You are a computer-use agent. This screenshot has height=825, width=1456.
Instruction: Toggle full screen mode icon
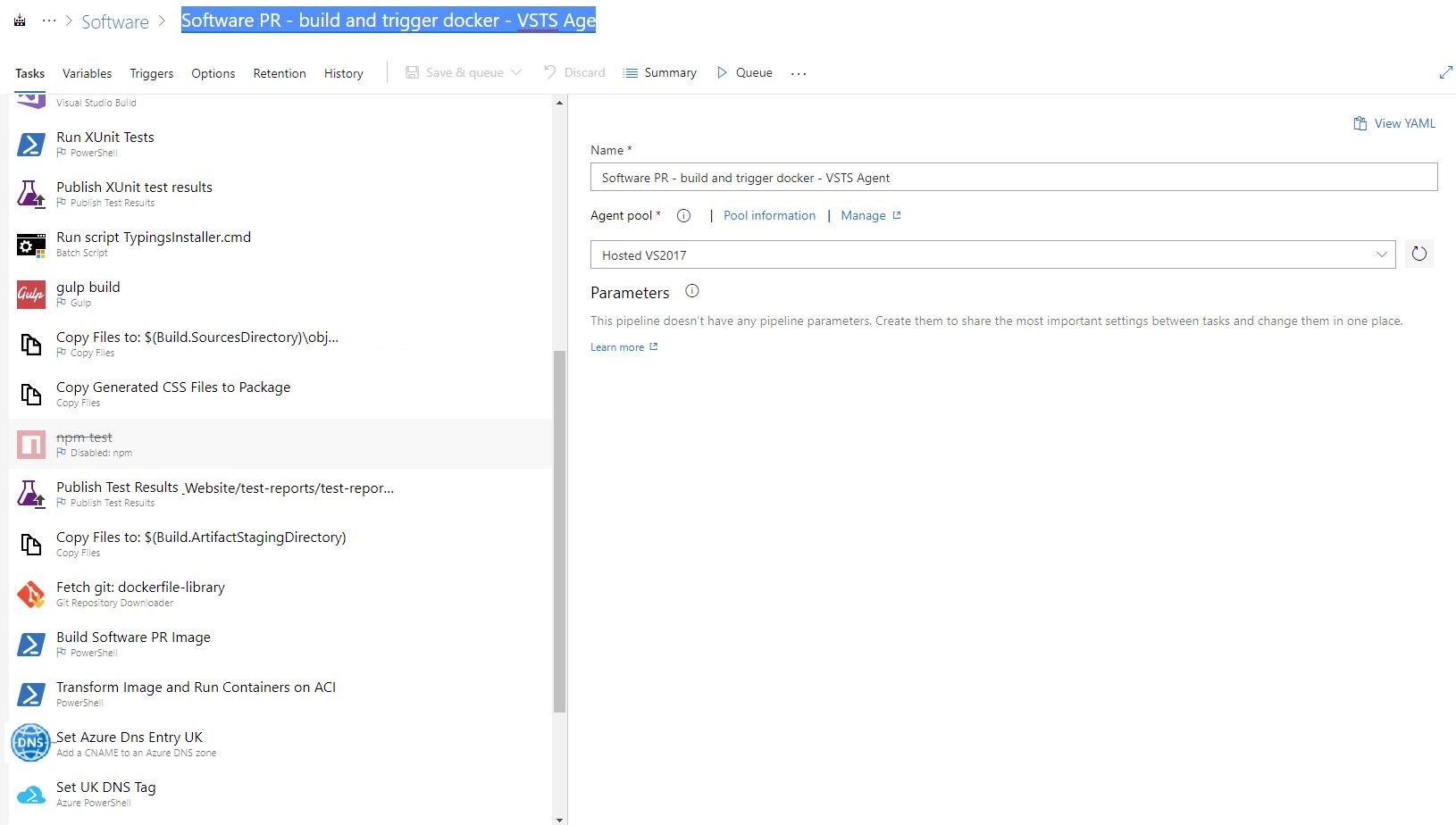pyautogui.click(x=1446, y=72)
